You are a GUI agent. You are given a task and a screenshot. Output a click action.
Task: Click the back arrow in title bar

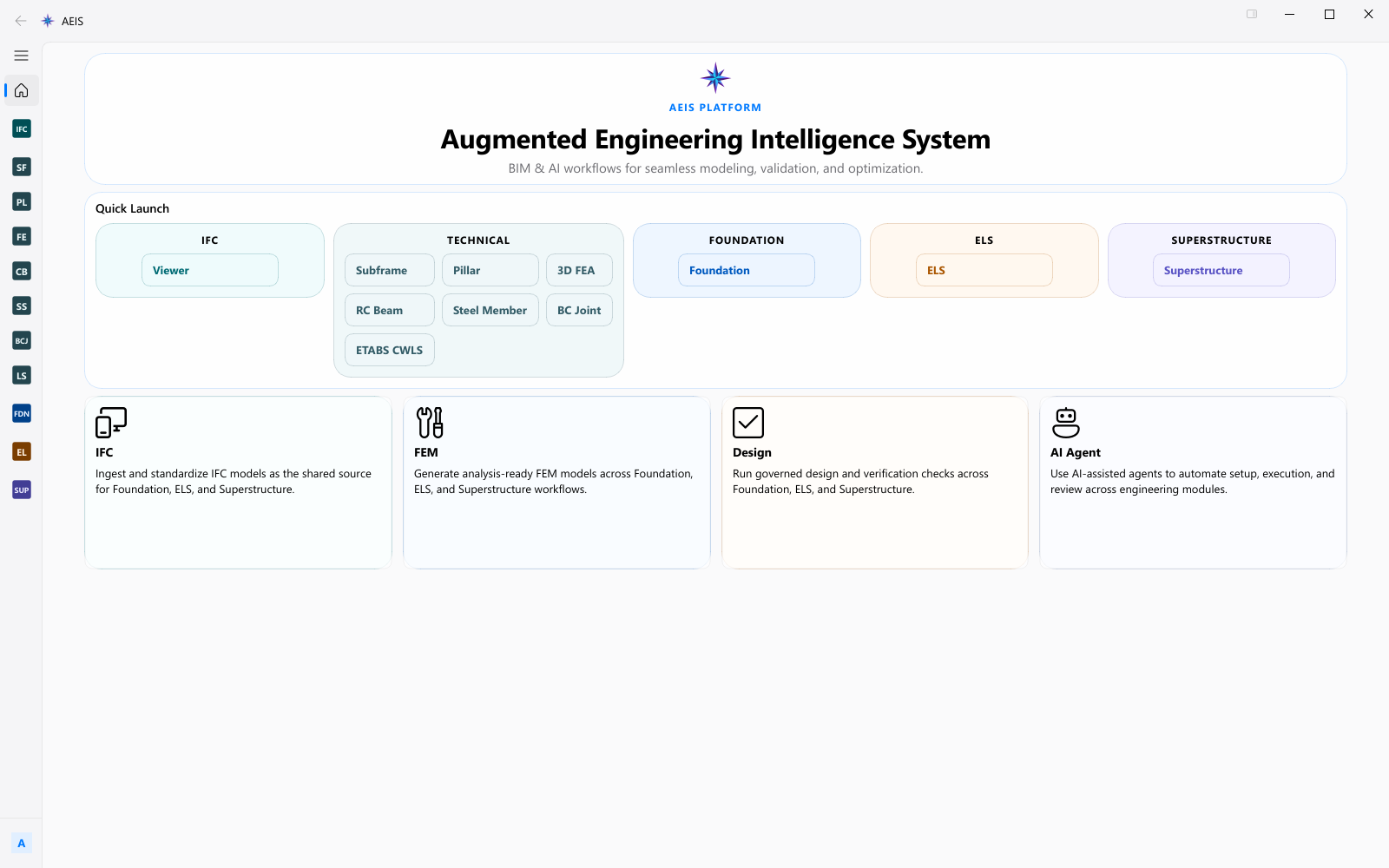pos(21,21)
